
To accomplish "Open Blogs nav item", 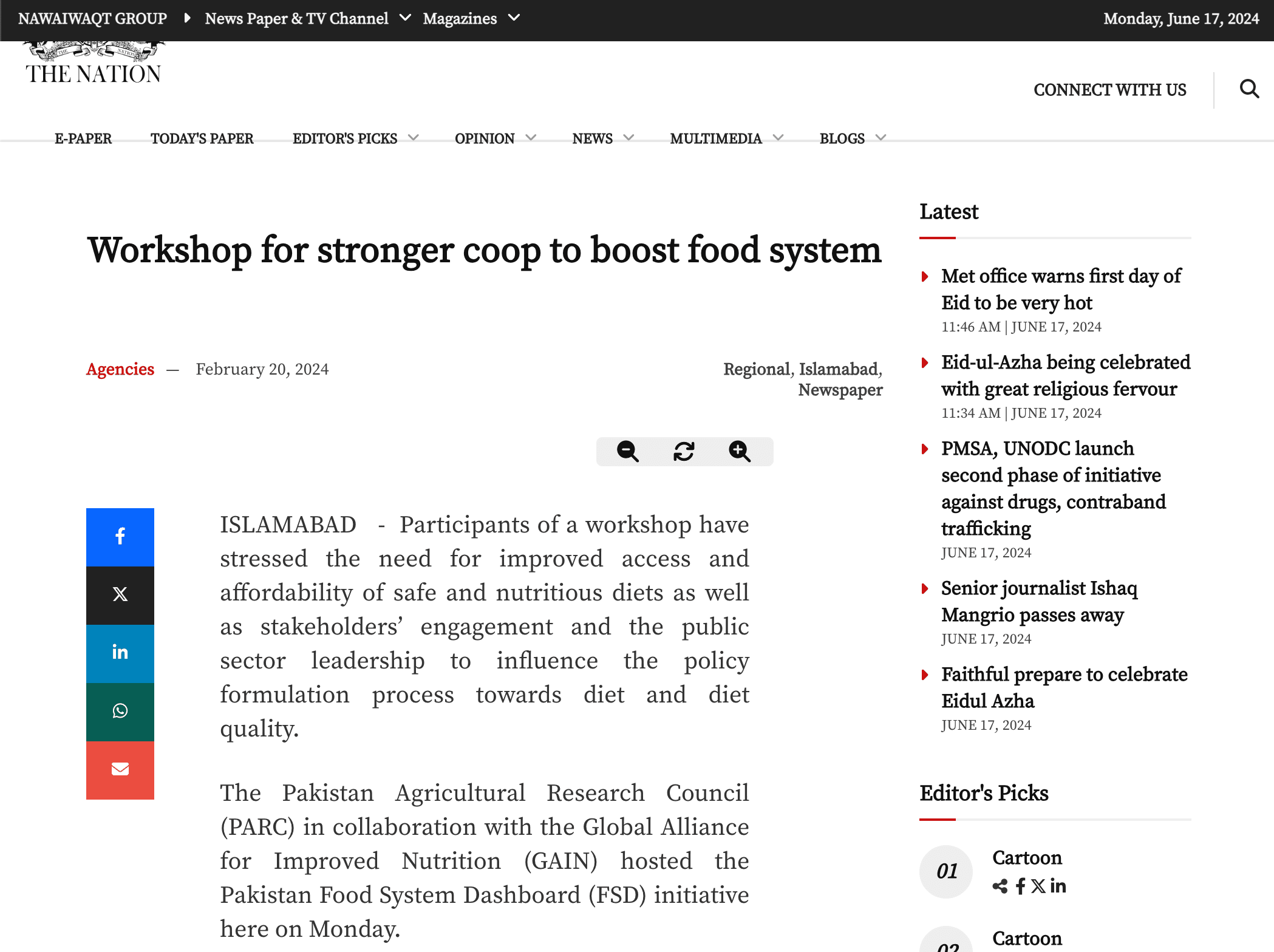I will tap(842, 138).
